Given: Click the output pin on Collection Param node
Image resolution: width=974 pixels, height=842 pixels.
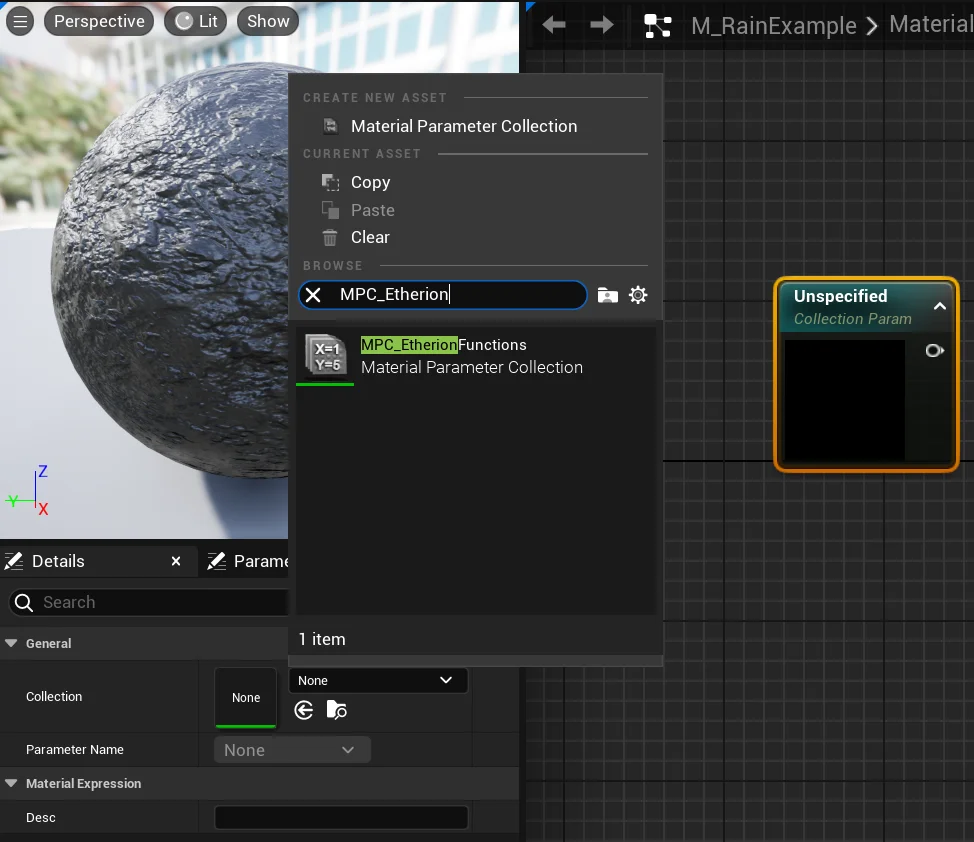Looking at the screenshot, I should (934, 351).
